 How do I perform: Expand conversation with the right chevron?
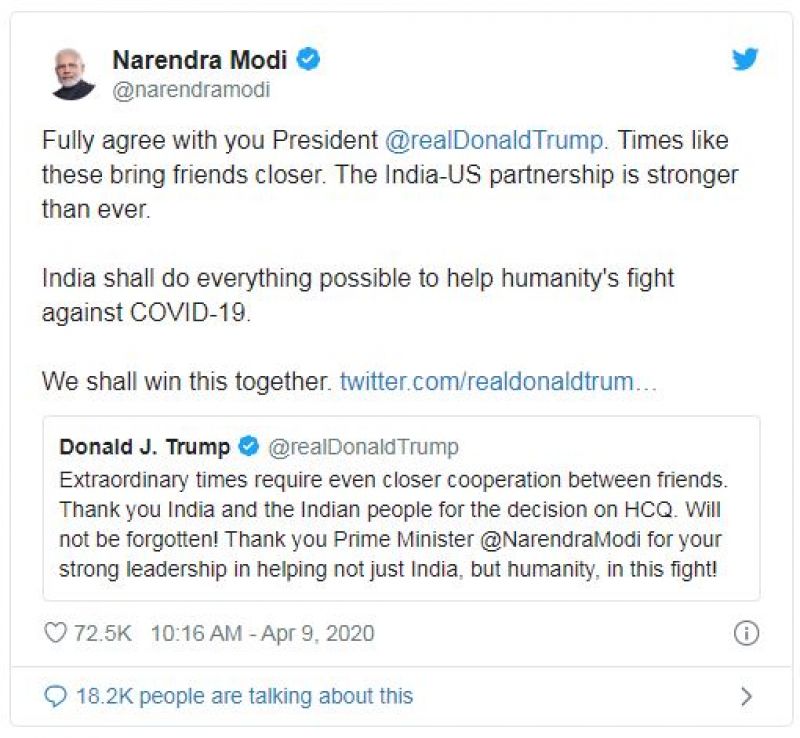click(746, 696)
